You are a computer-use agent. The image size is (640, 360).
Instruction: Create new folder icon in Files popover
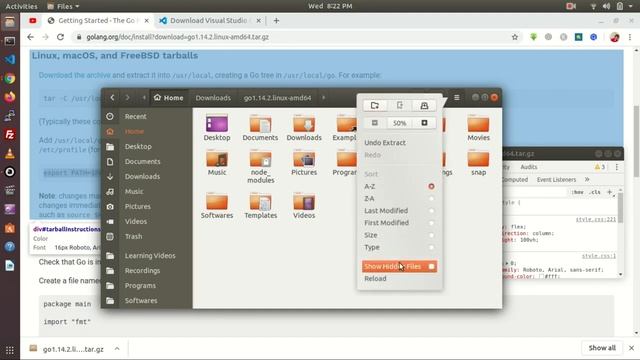375,106
